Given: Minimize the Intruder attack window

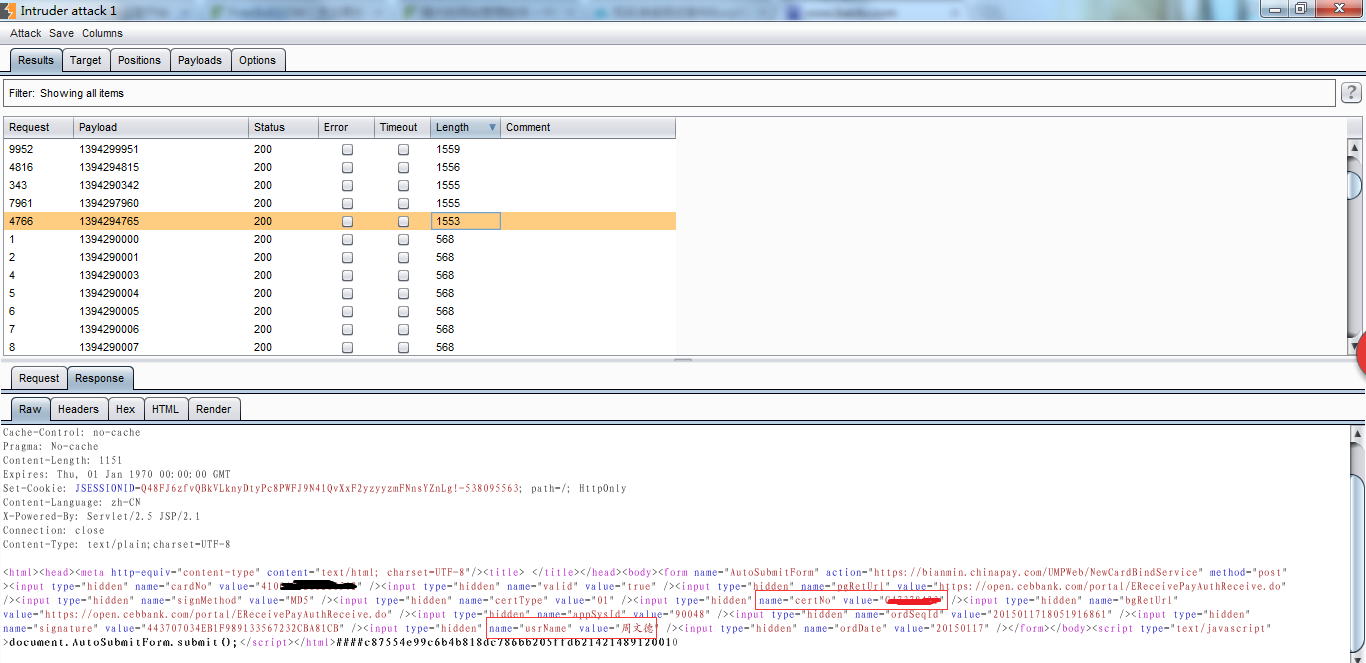Looking at the screenshot, I should (1274, 8).
